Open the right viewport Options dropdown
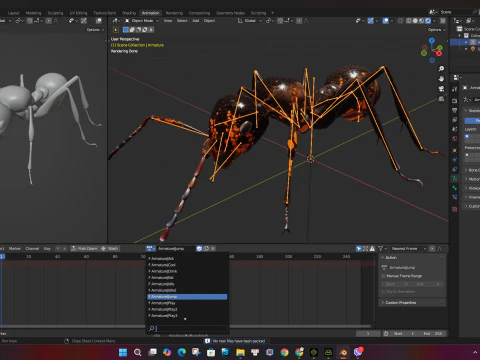This screenshot has height=360, width=480. point(437,30)
